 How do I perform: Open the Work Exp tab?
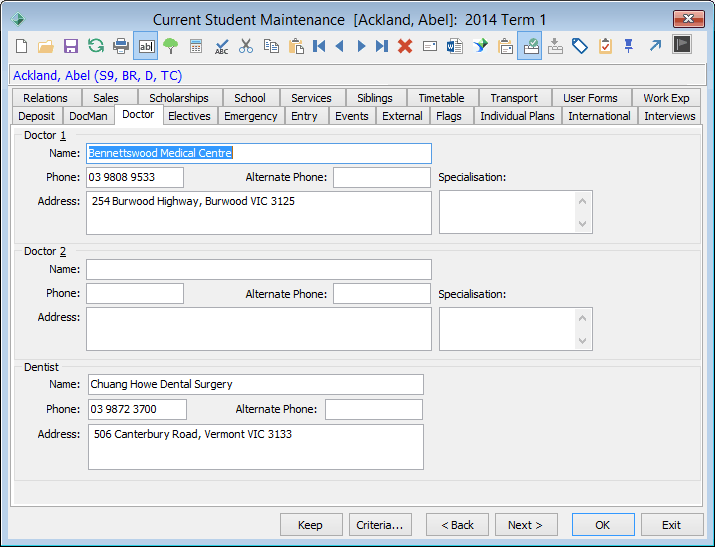[666, 98]
